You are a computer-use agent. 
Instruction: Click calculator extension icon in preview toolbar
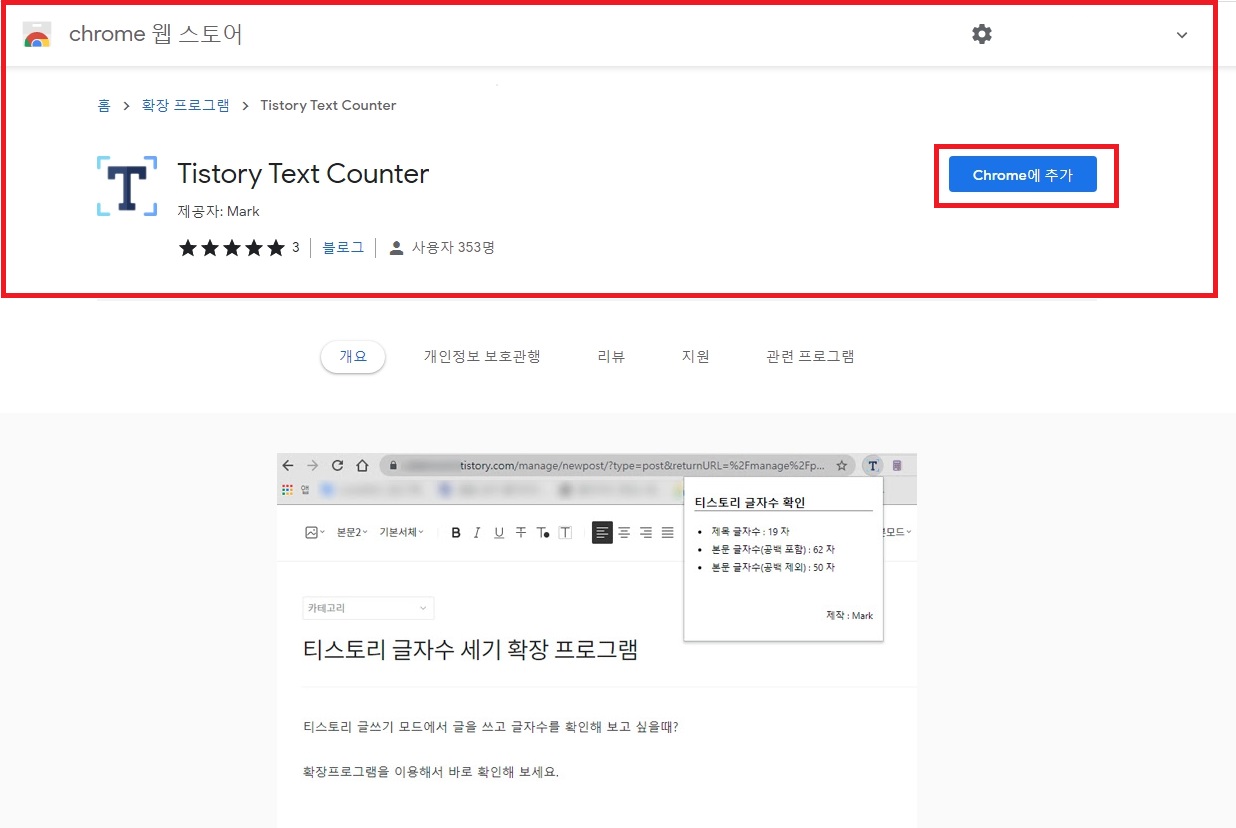(x=897, y=465)
